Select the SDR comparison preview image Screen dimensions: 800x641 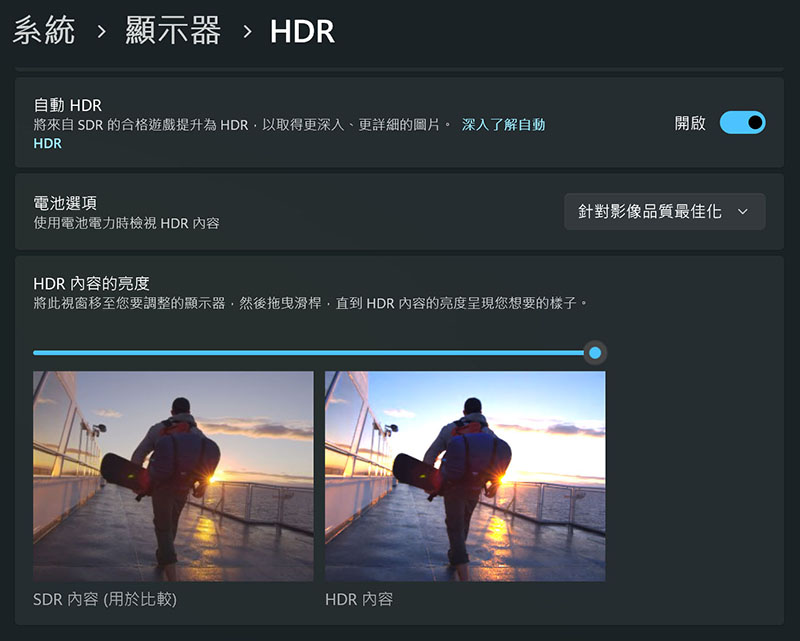[173, 476]
